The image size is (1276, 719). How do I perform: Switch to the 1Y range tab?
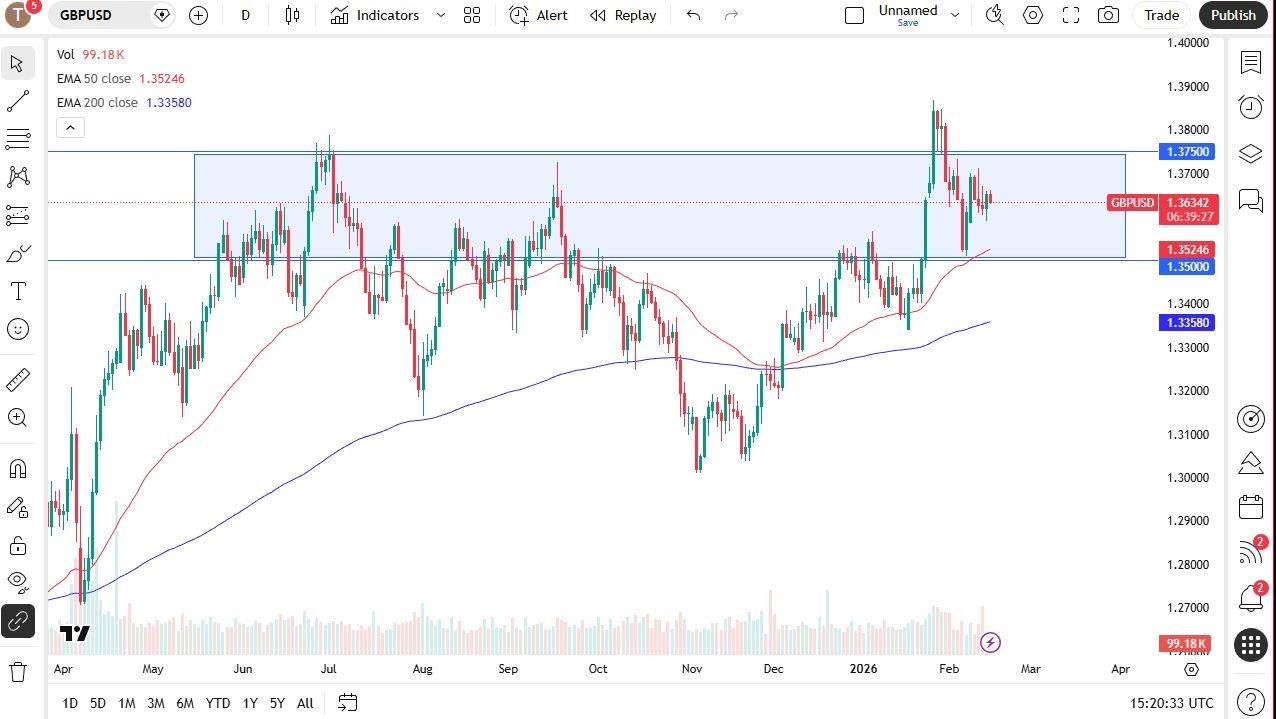tap(250, 703)
